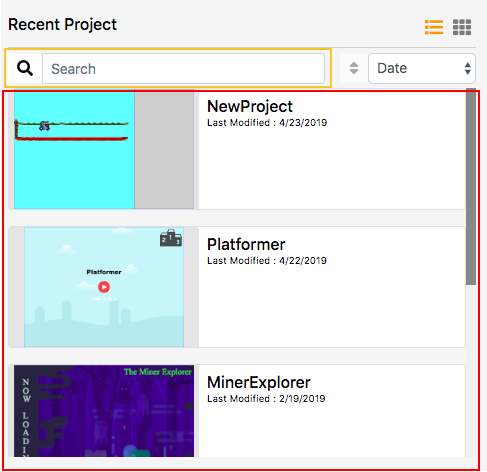Viewport: 487px width, 472px height.
Task: Select the Platformer title
Action: 246,244
